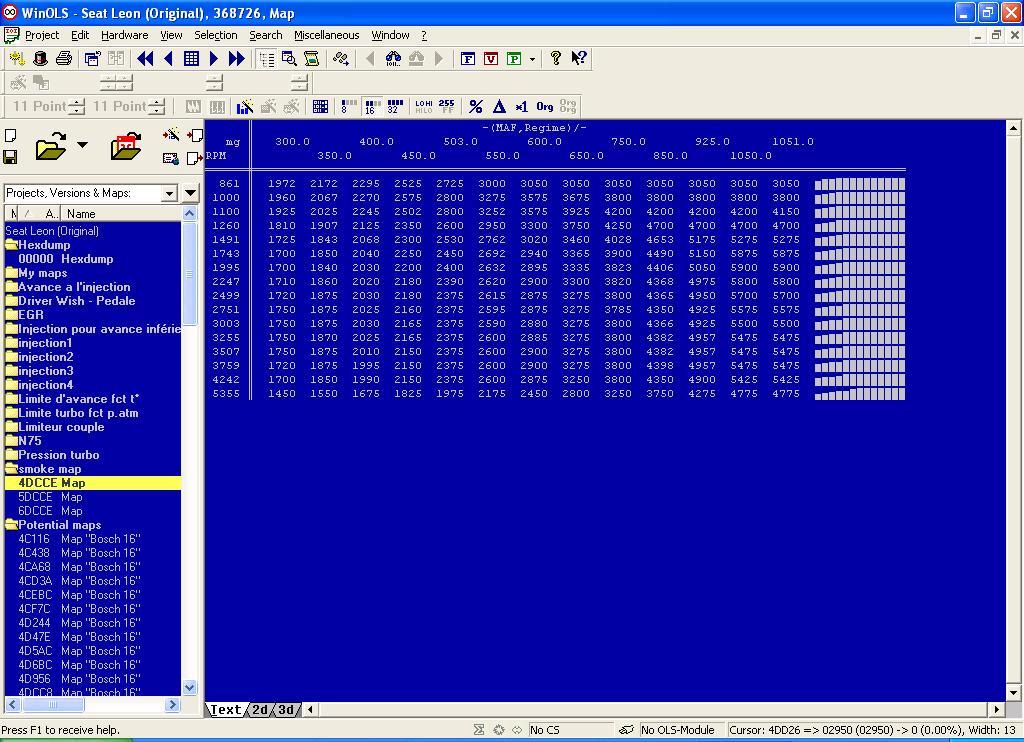This screenshot has width=1024, height=742.
Task: Switch to 16-bit display mode
Action: 372,106
